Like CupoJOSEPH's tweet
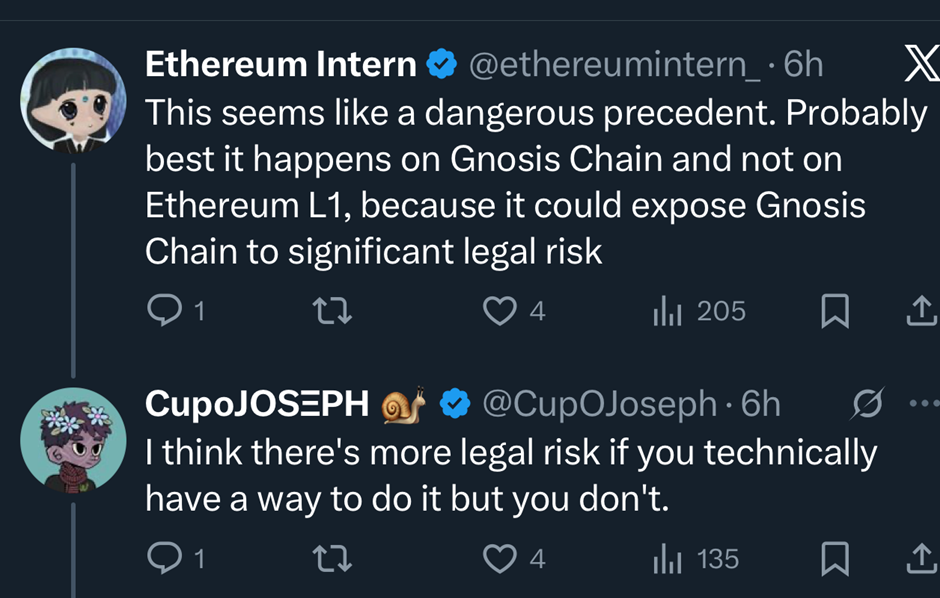This screenshot has width=940, height=598. point(499,559)
